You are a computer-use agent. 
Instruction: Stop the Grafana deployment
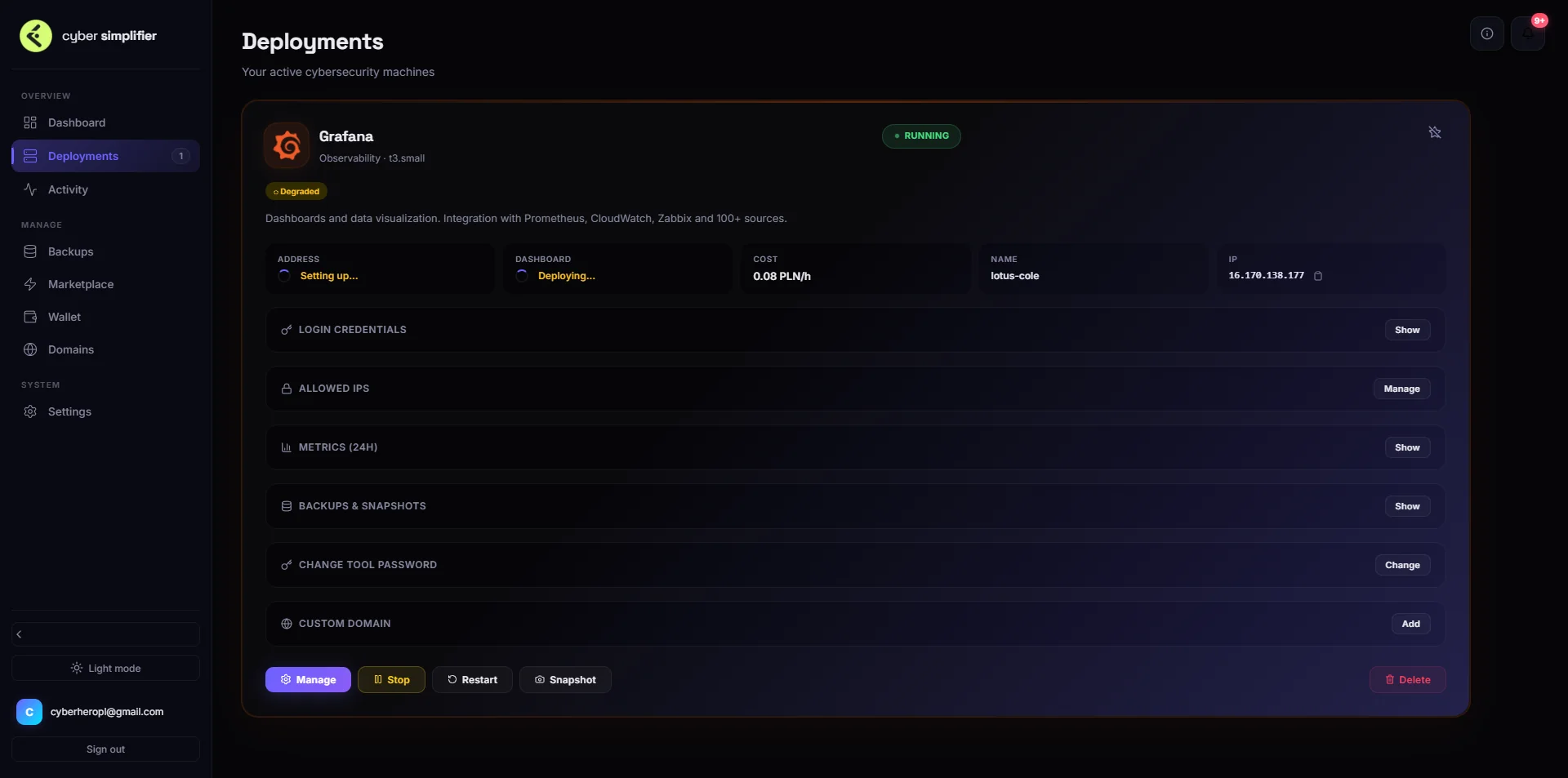(x=391, y=680)
